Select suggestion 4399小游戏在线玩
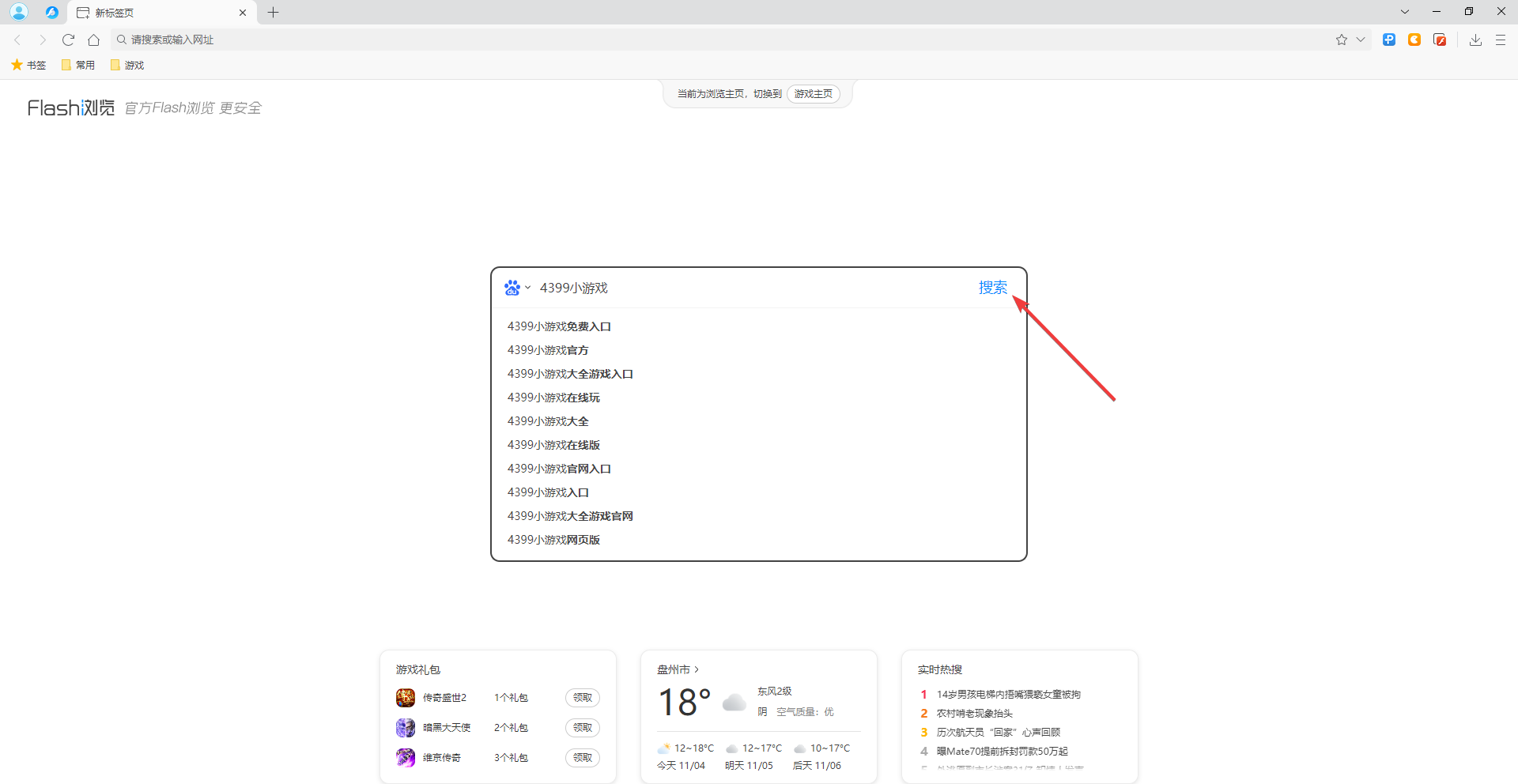 click(x=553, y=398)
